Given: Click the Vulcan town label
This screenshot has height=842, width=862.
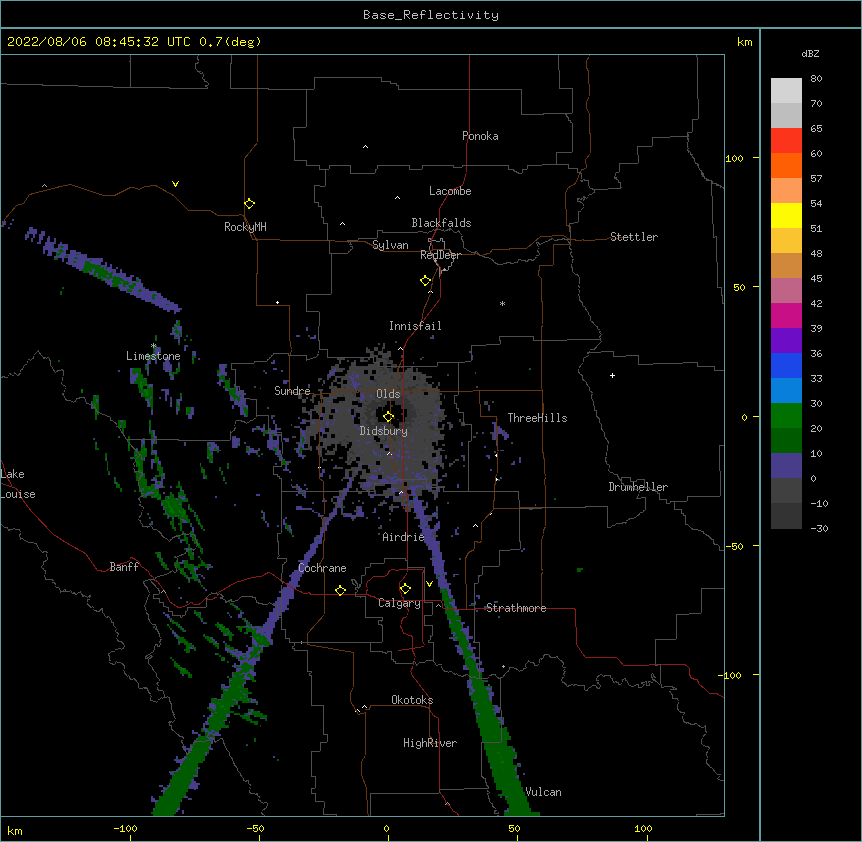Looking at the screenshot, I should tap(543, 792).
